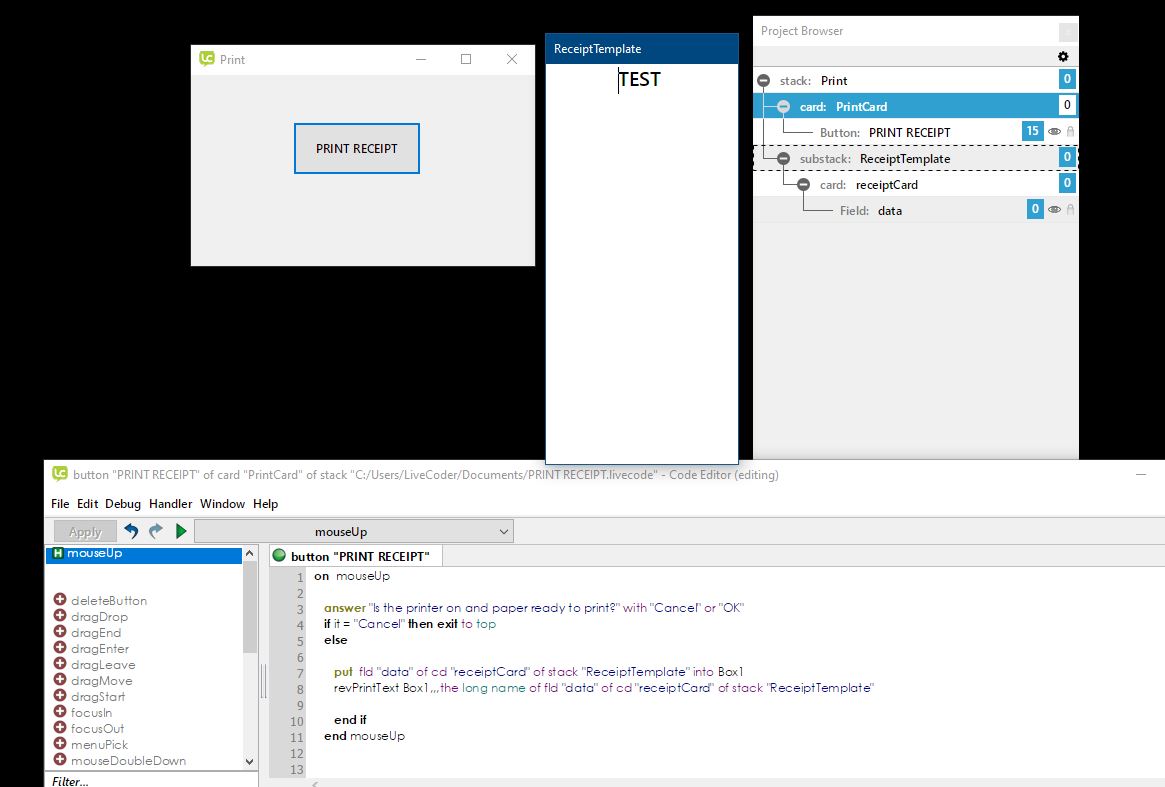The width and height of the screenshot is (1165, 787).
Task: Click the plus icon beside focusIn
Action: (60, 712)
